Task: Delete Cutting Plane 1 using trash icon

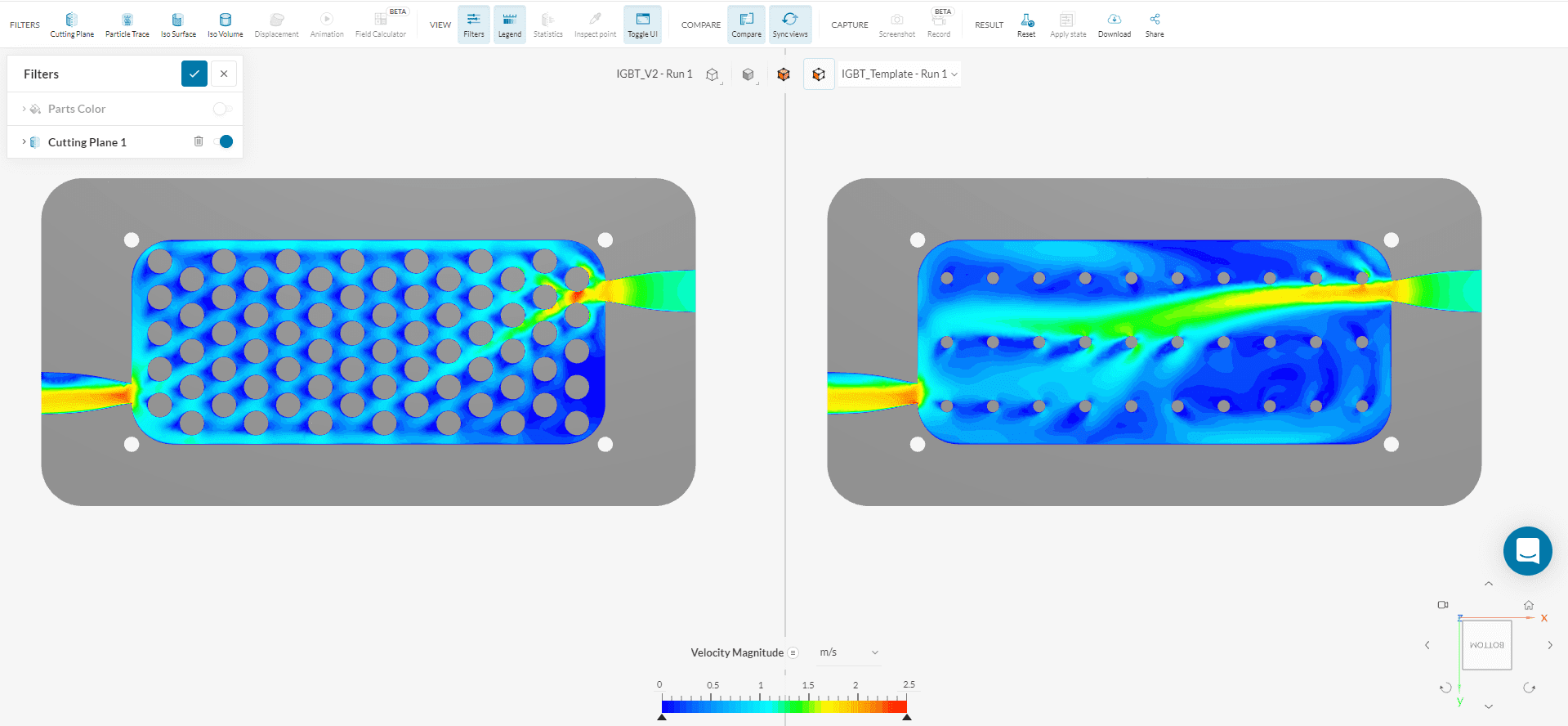Action: pyautogui.click(x=199, y=141)
